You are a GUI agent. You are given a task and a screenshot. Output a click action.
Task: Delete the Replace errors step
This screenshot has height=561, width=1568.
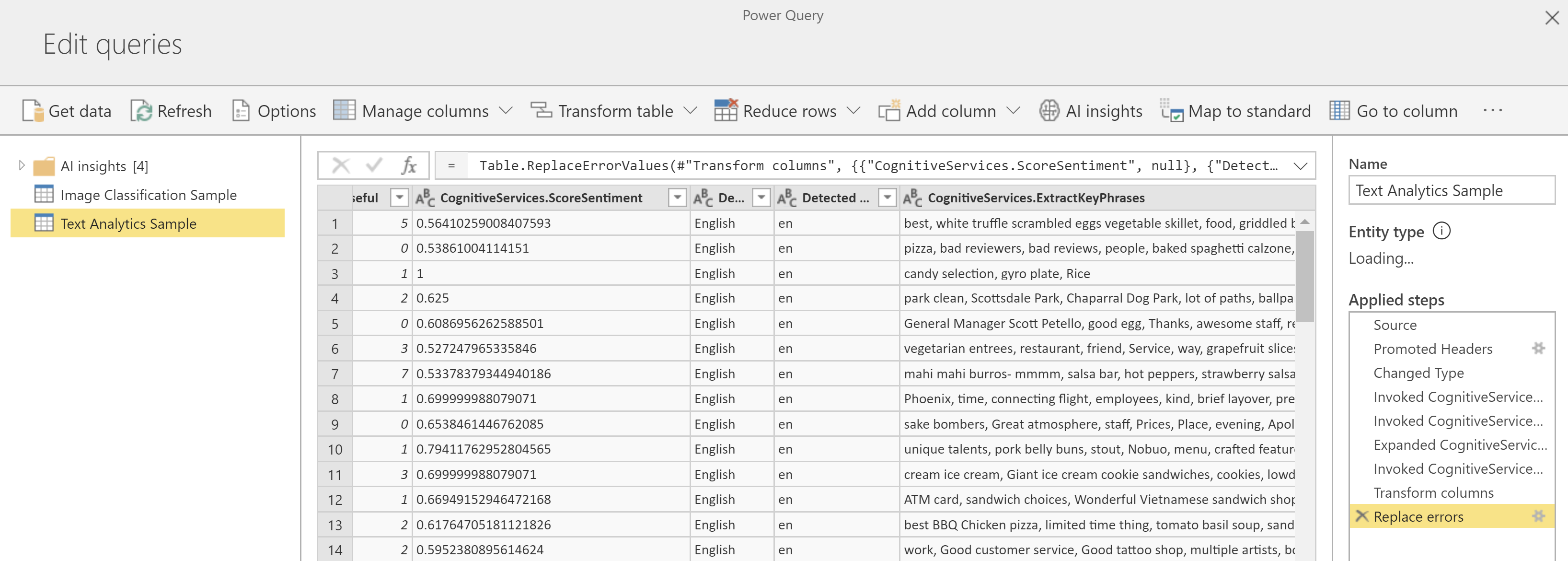(1362, 516)
